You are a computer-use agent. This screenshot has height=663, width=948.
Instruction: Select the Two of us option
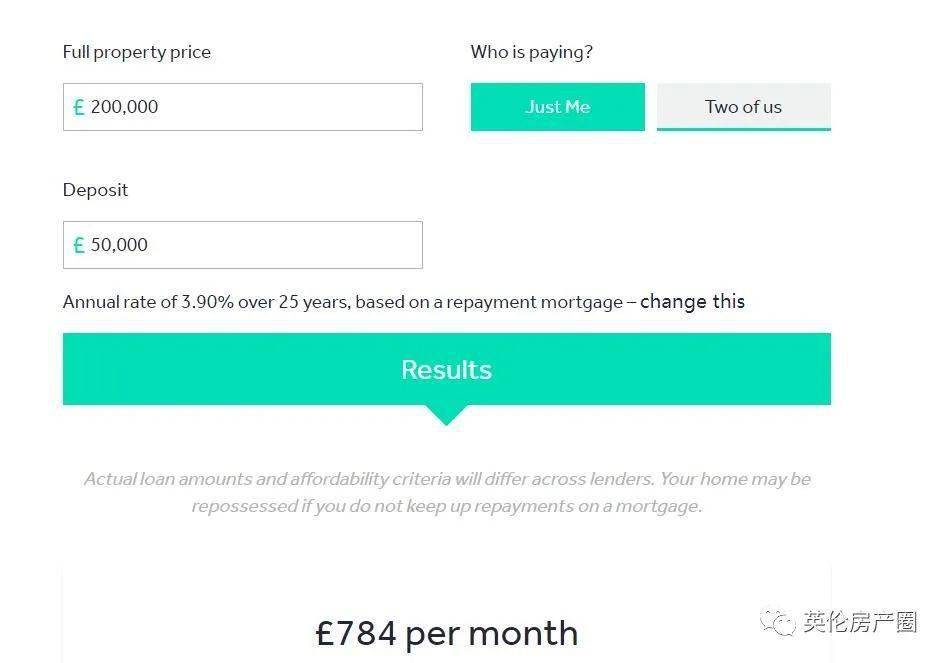744,107
